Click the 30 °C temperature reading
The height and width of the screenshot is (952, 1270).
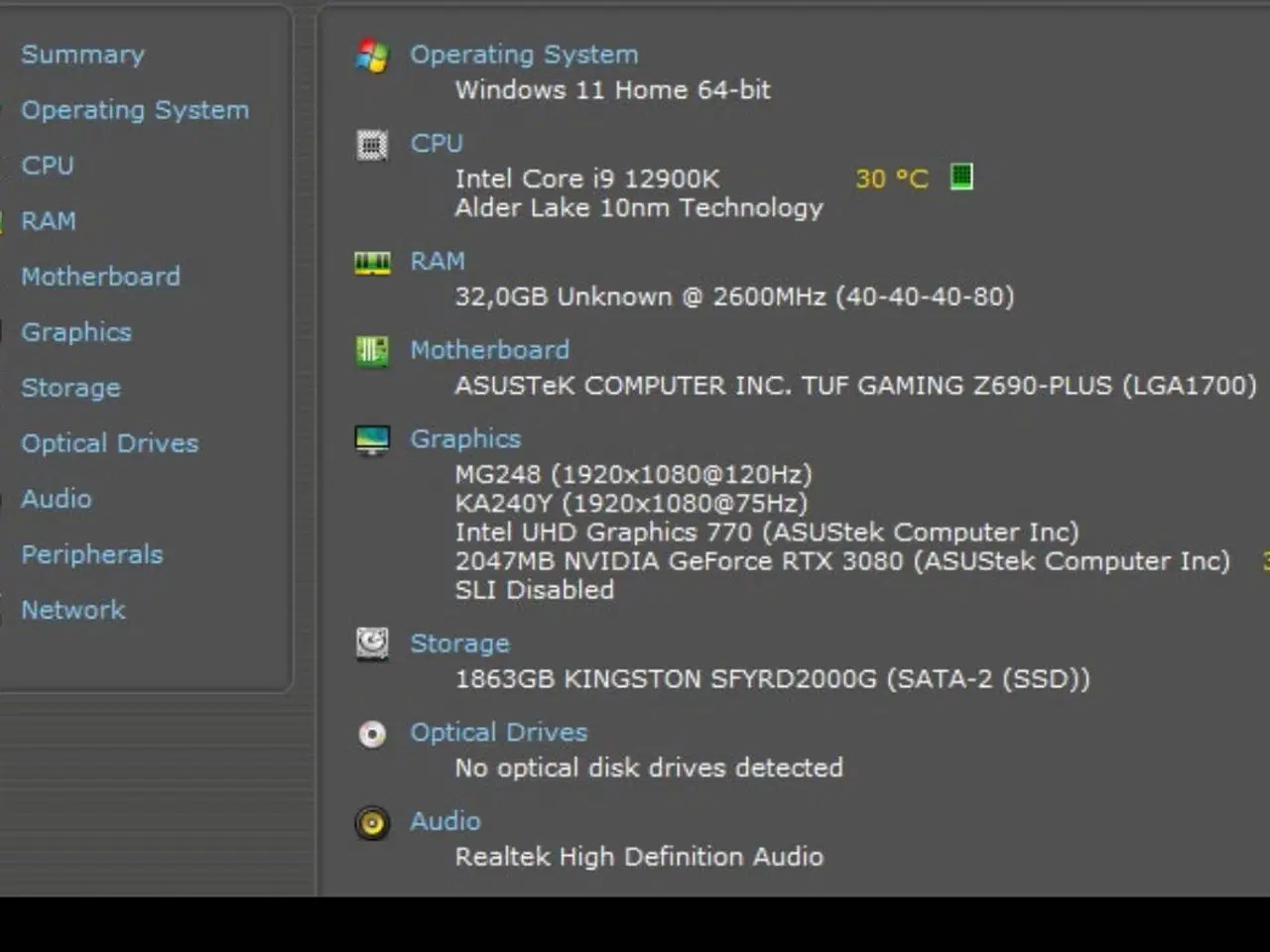[x=893, y=178]
